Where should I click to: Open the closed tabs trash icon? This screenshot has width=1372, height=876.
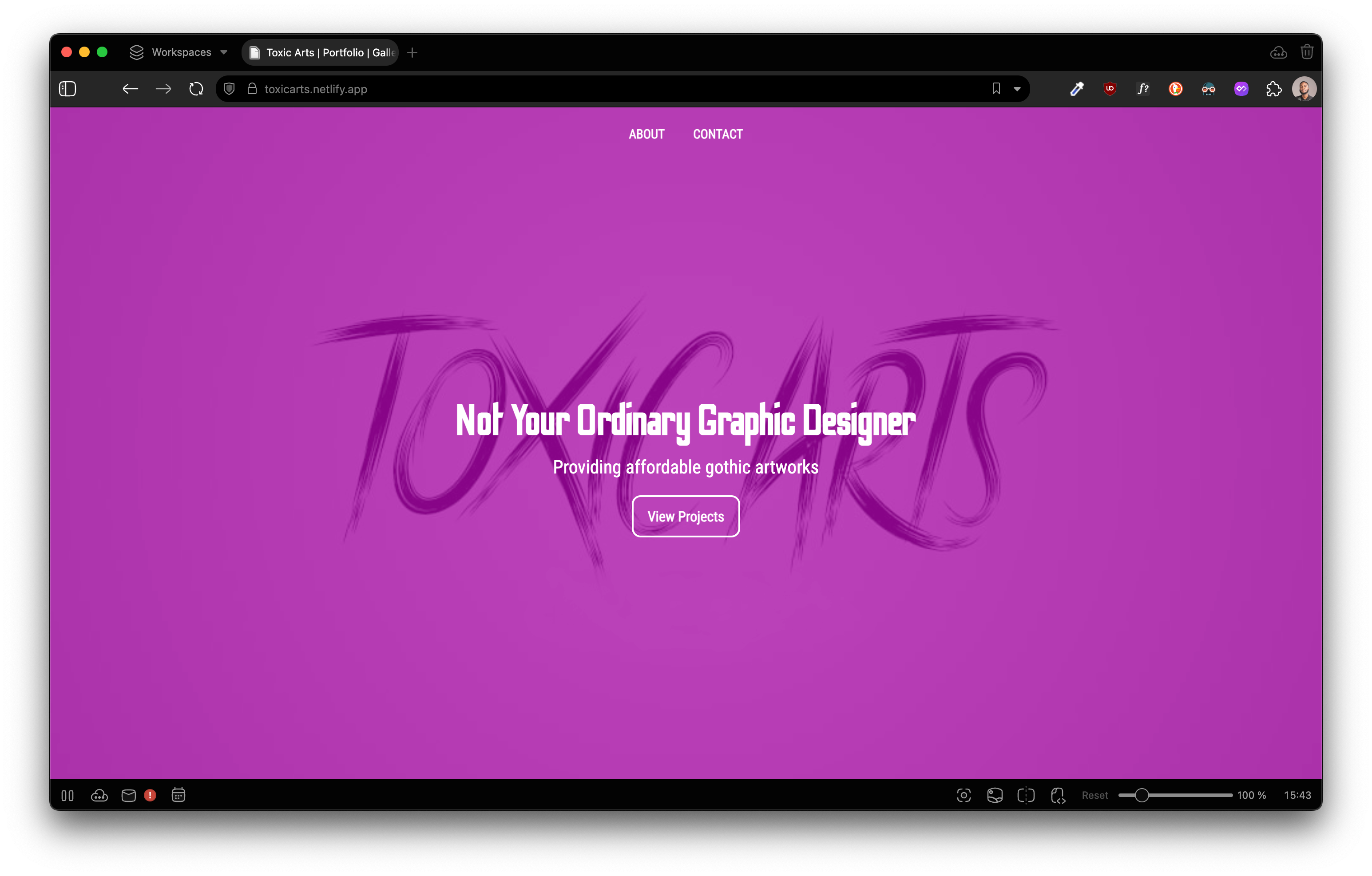[x=1307, y=52]
